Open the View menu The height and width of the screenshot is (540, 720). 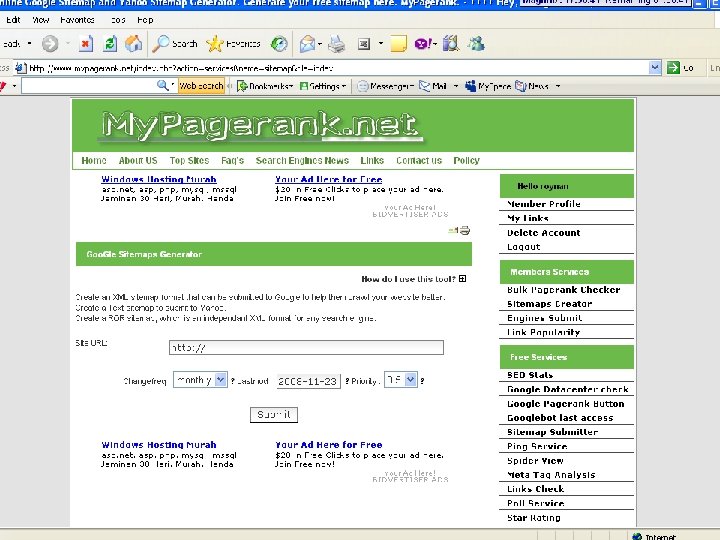(40, 20)
